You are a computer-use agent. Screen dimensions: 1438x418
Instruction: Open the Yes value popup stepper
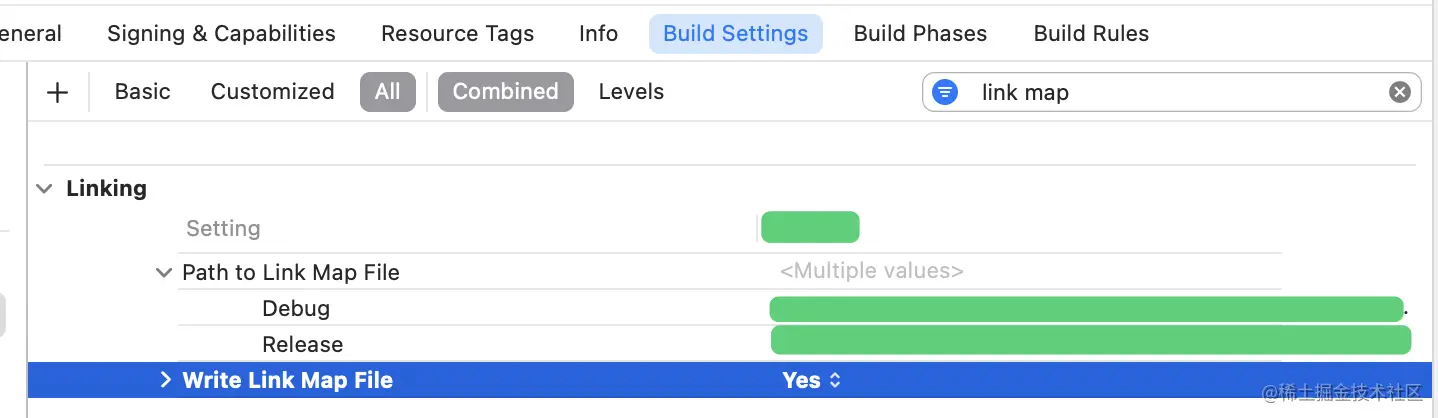[x=835, y=380]
